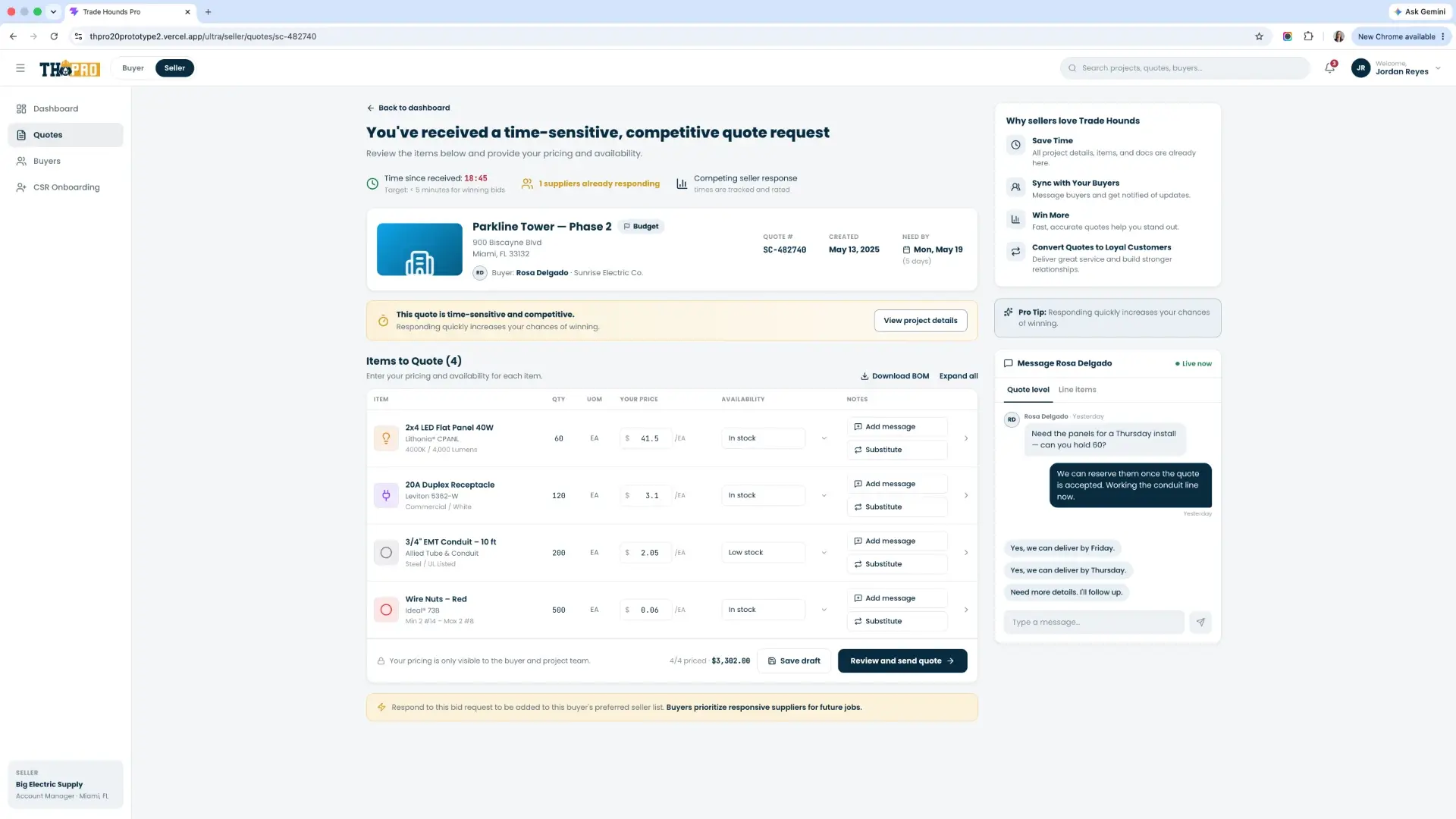Expand the 20A Duplex Receptacle row chevron
The width and height of the screenshot is (1456, 819).
click(x=965, y=495)
